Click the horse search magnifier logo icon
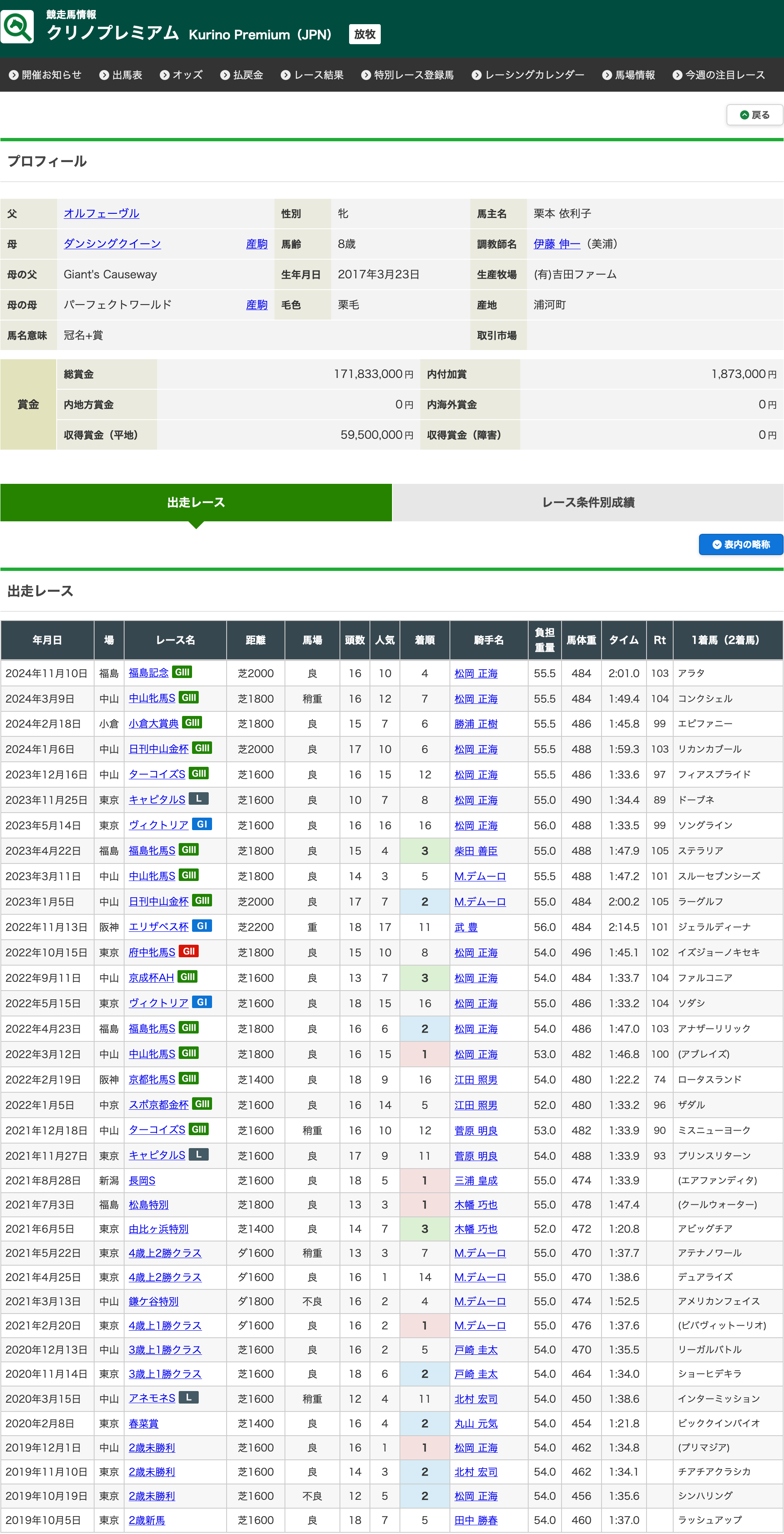Viewport: 784px width, 1534px height. click(x=17, y=27)
